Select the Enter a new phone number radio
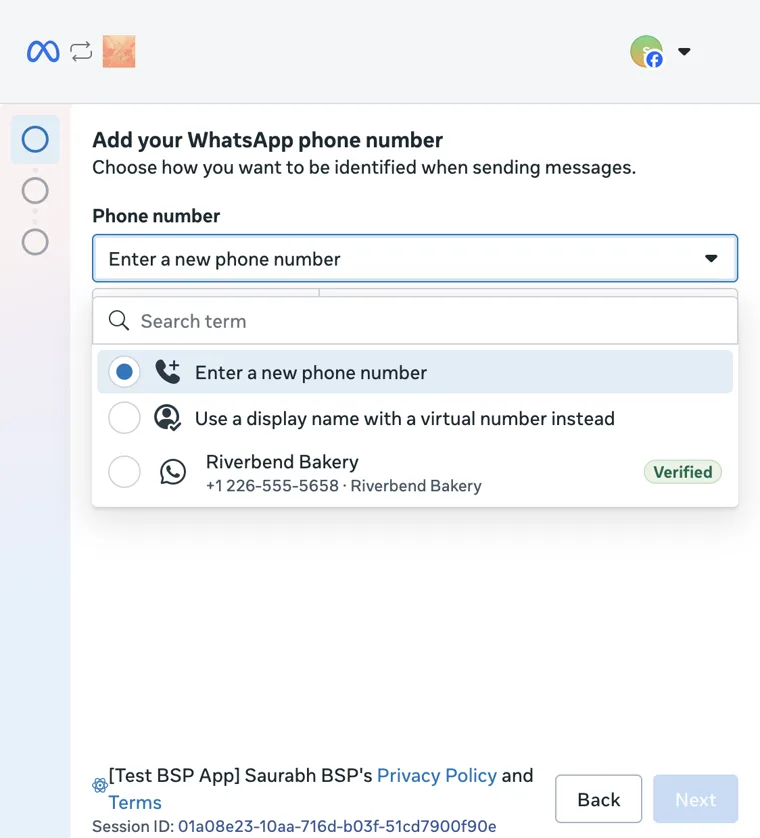Viewport: 760px width, 838px height. point(124,372)
